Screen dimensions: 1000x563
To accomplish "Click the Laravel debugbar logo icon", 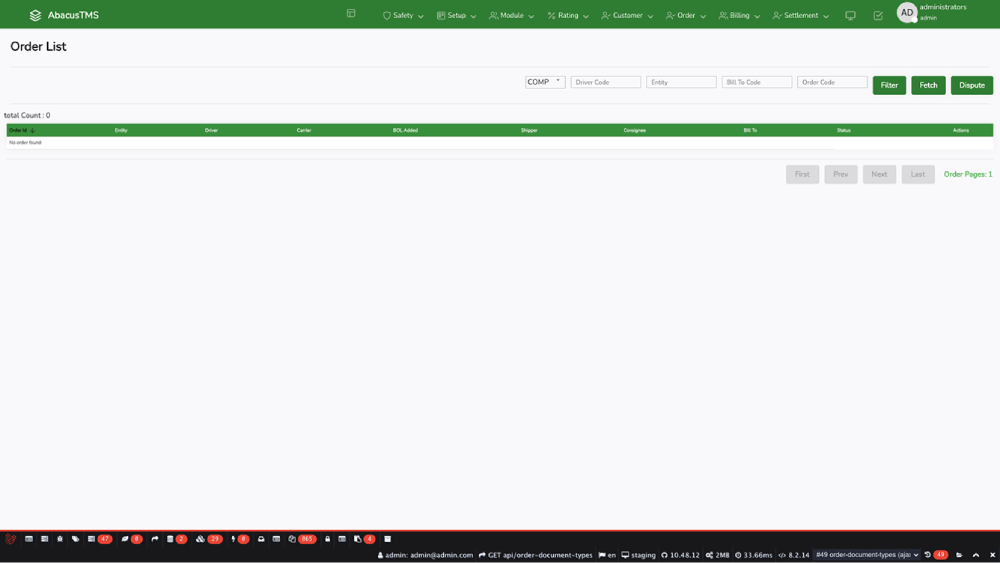I will 11,539.
